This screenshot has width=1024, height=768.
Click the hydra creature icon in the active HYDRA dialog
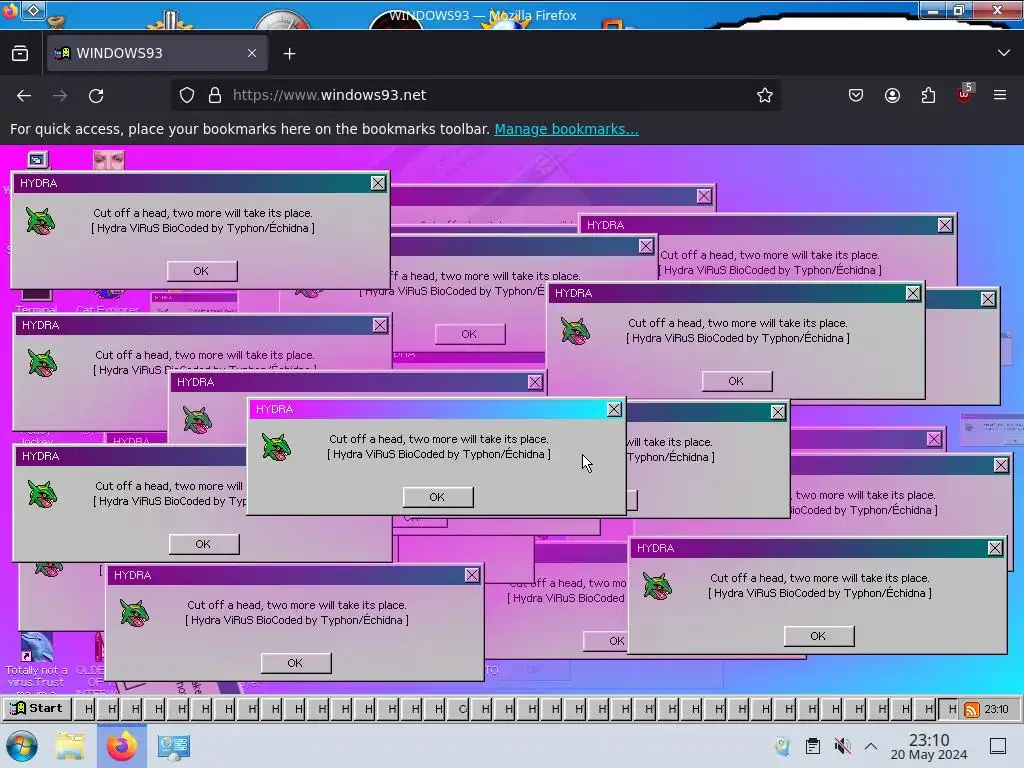pos(276,447)
